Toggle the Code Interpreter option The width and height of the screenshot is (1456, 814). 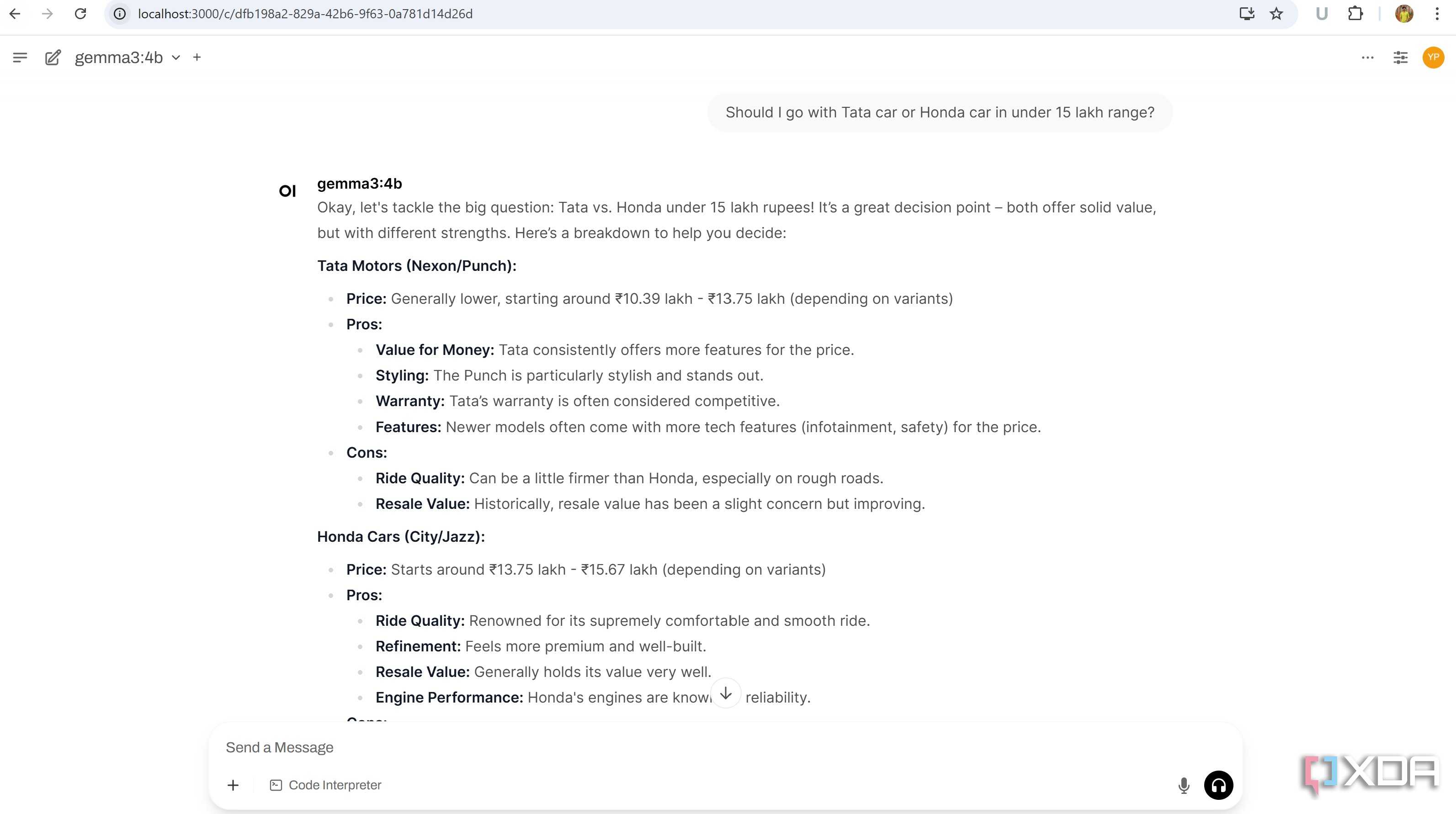[x=325, y=785]
